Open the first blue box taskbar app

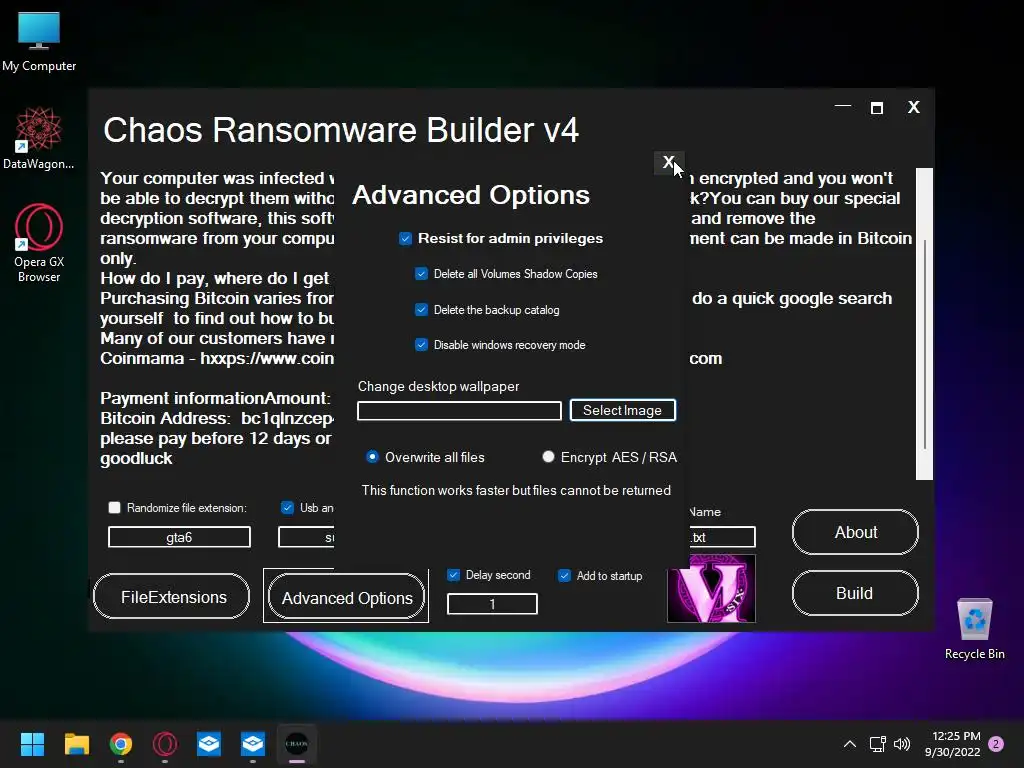coord(209,744)
